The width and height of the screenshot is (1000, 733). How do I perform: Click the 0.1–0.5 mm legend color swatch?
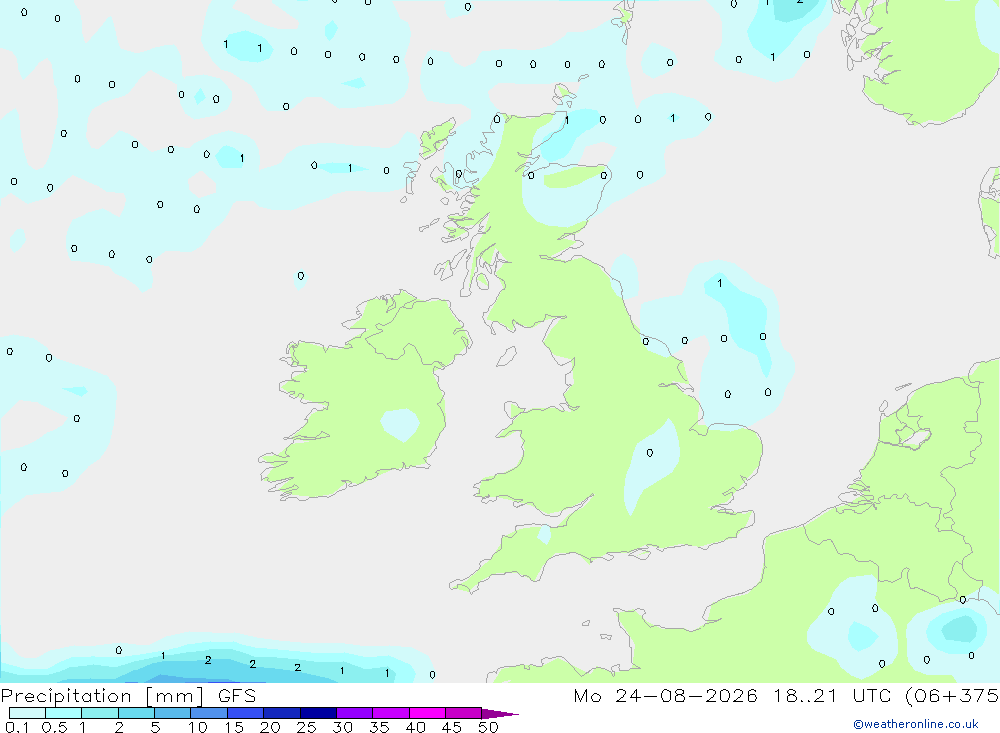[27, 713]
